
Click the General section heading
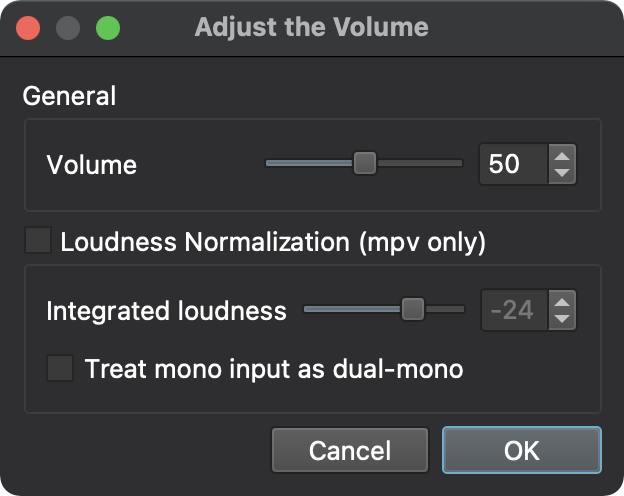coord(69,96)
